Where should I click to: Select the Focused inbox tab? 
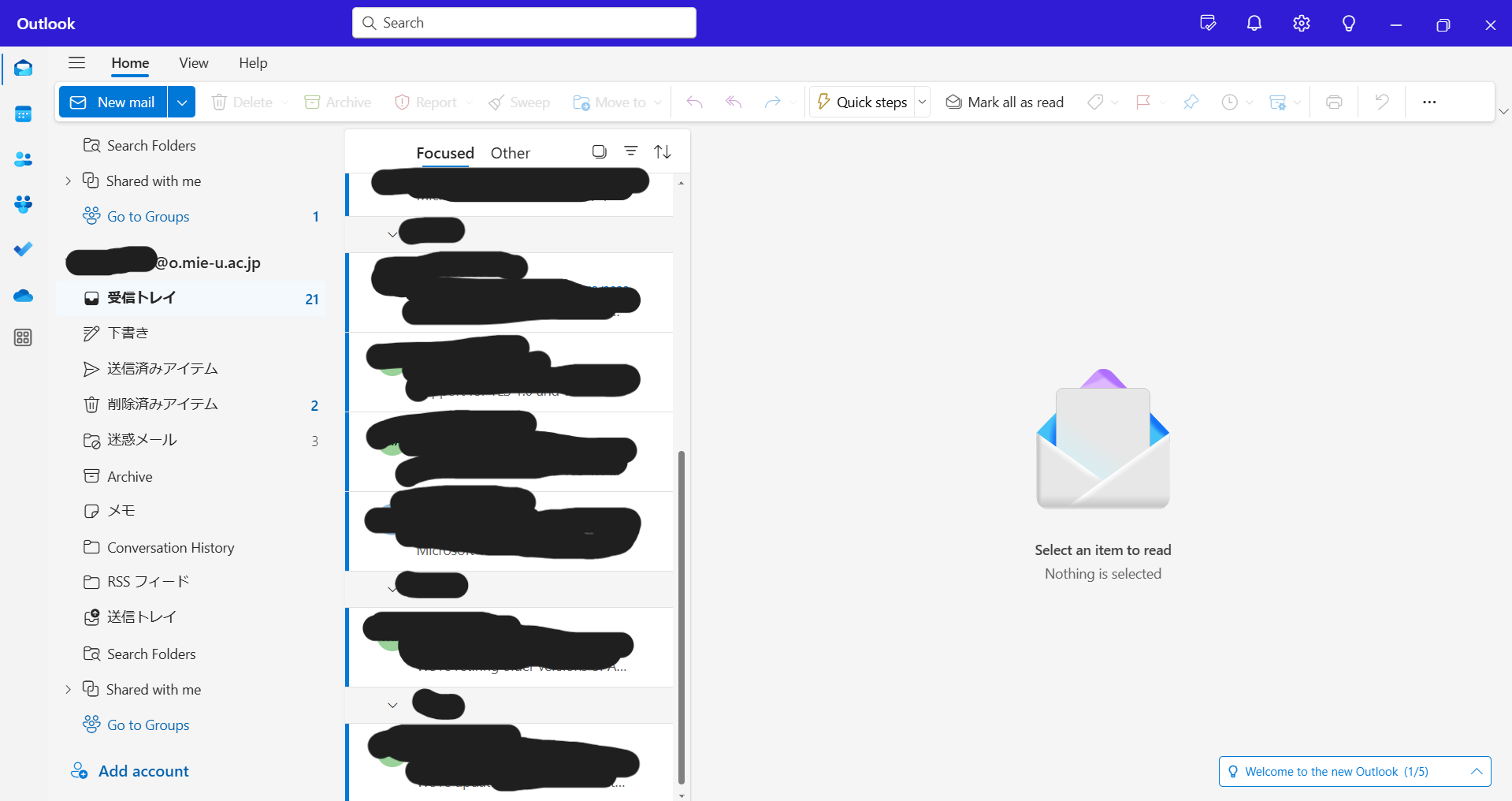445,153
